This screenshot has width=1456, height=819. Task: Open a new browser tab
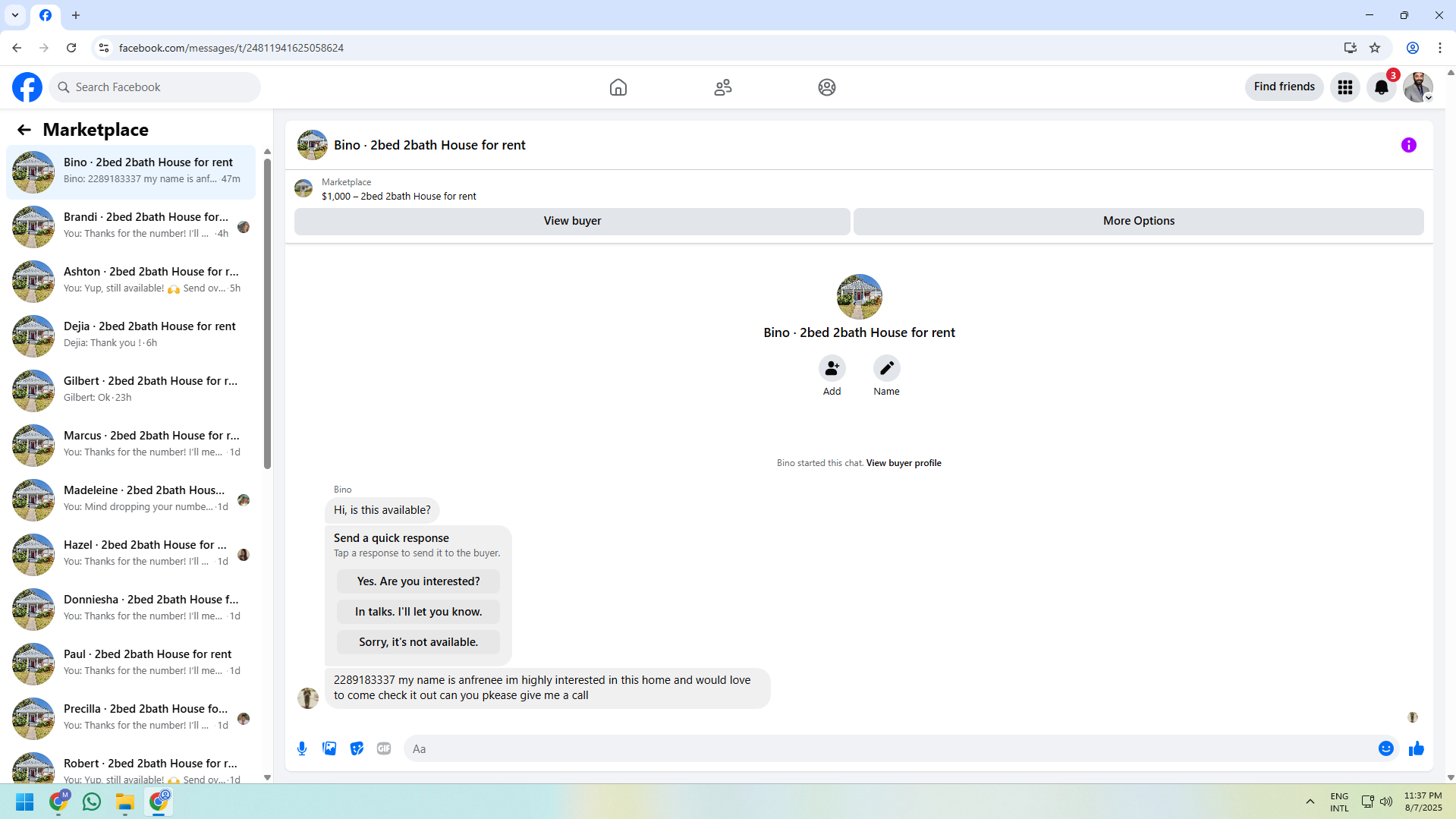[76, 15]
